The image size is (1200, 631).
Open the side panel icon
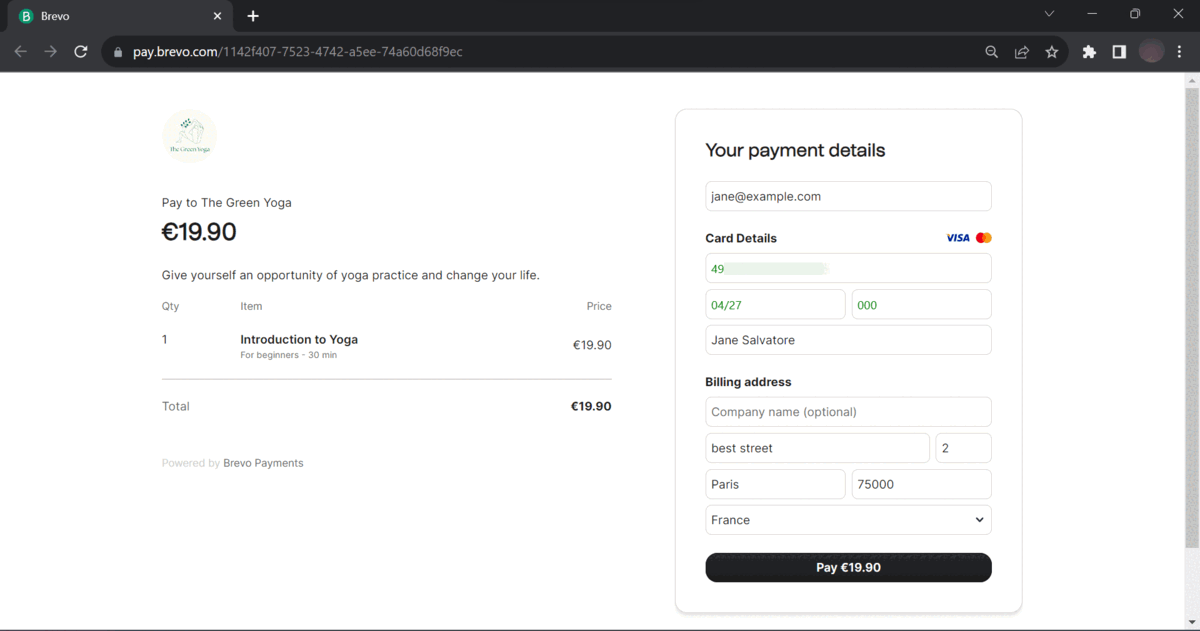pos(1119,51)
